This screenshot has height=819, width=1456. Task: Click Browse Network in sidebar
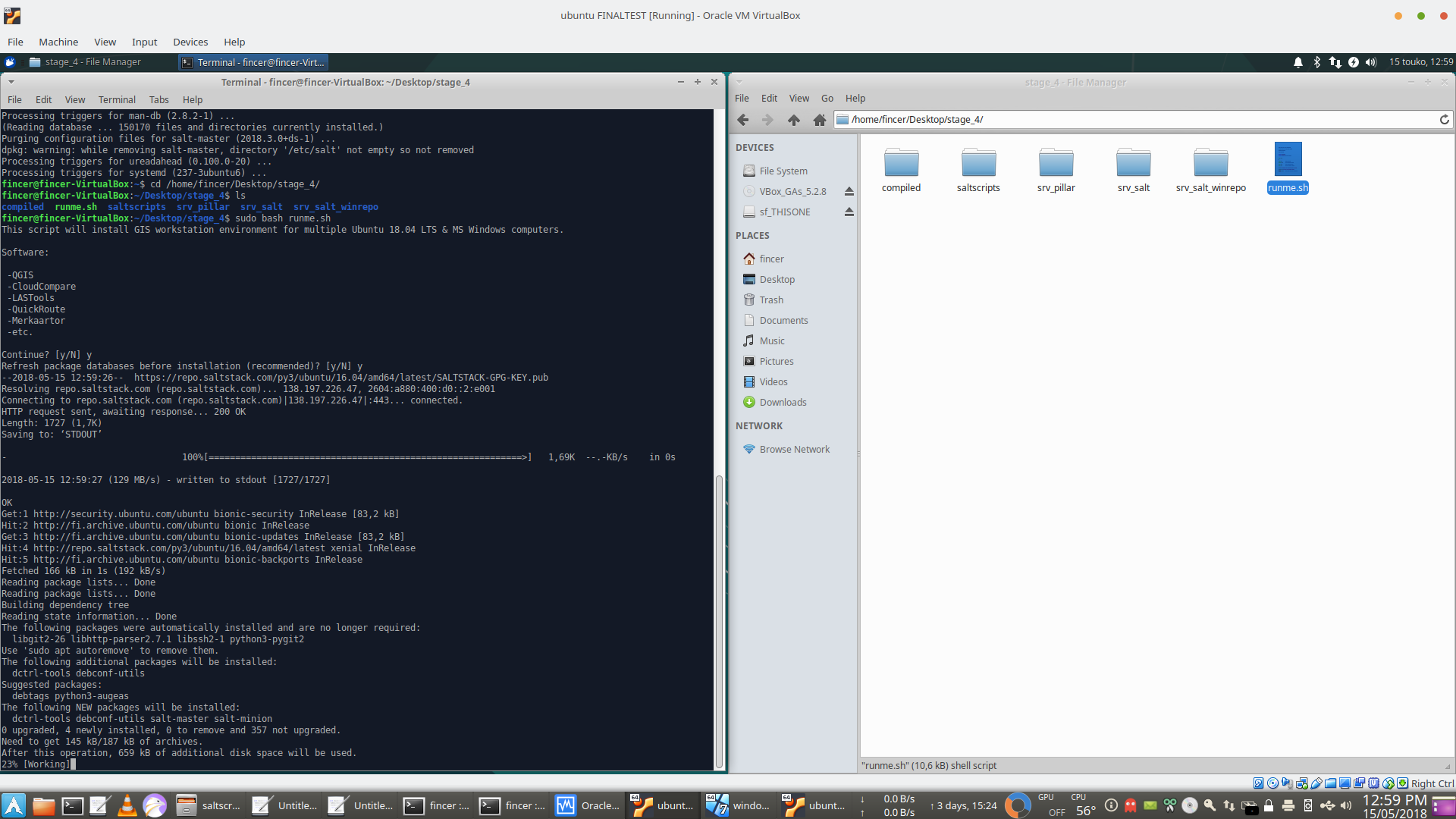(x=794, y=450)
